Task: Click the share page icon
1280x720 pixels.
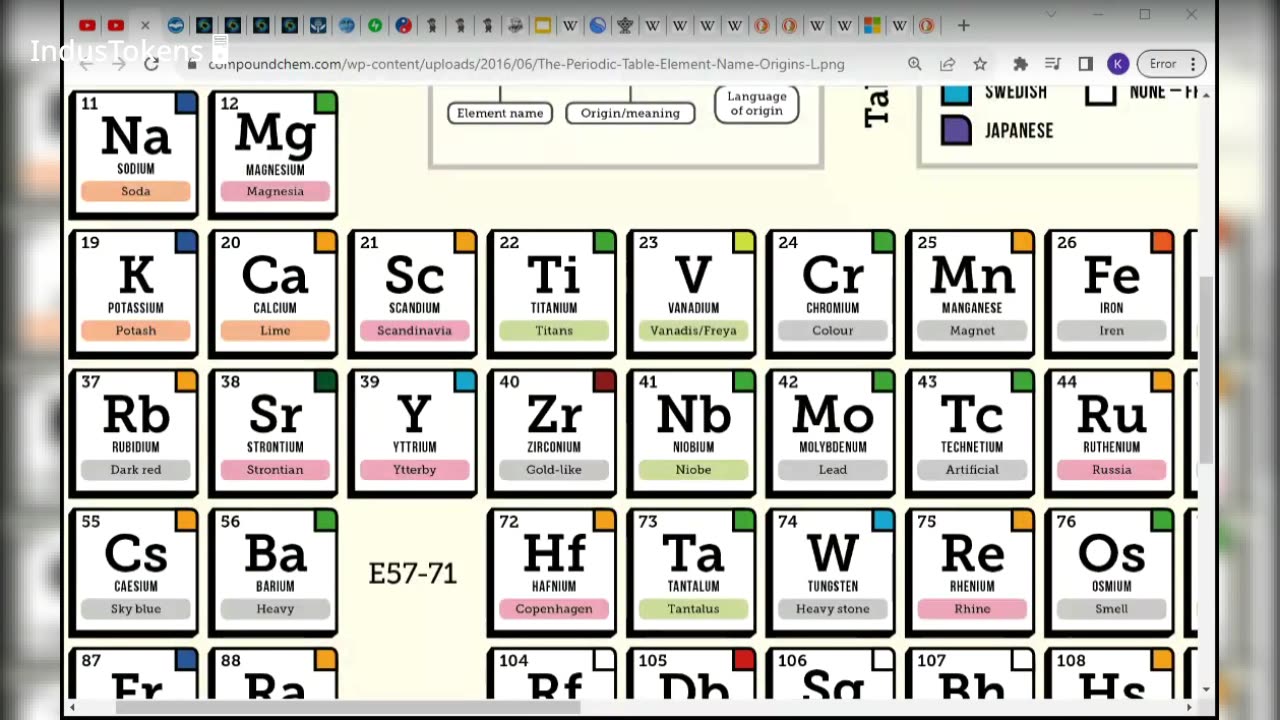Action: 947,64
